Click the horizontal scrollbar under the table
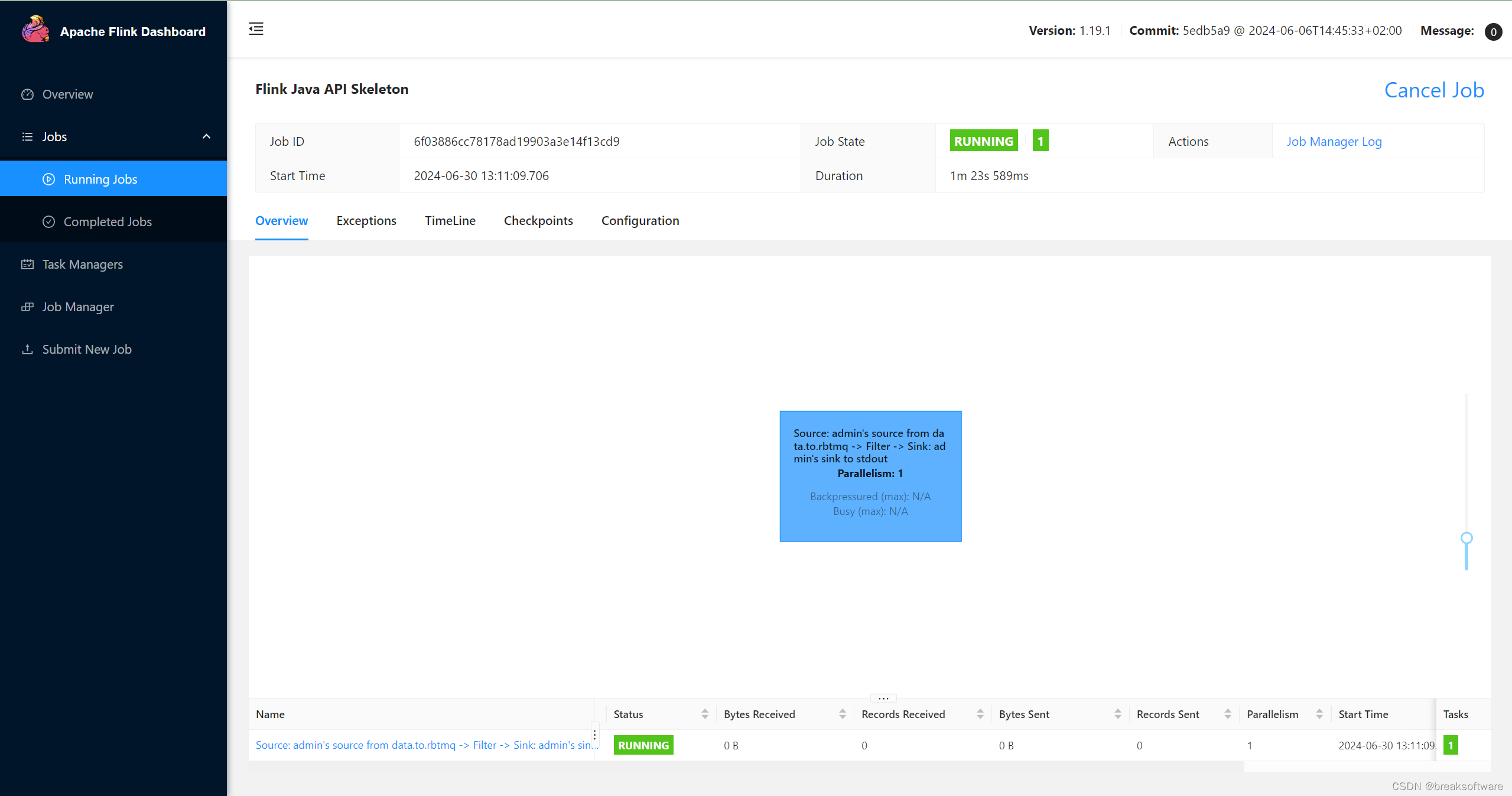1512x796 pixels. 746,766
